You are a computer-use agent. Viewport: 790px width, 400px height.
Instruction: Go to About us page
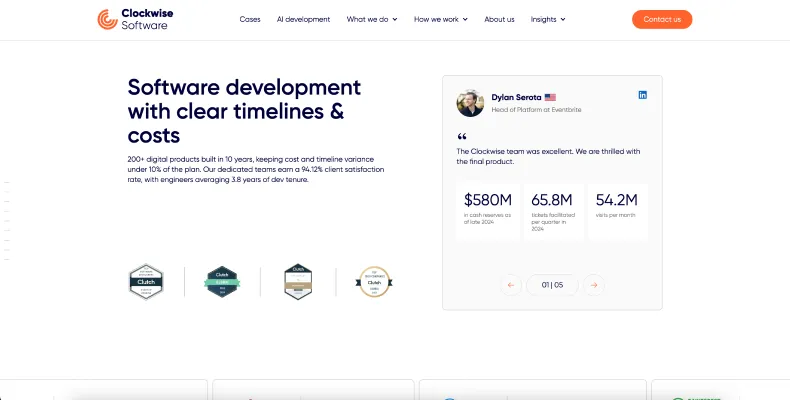tap(499, 19)
